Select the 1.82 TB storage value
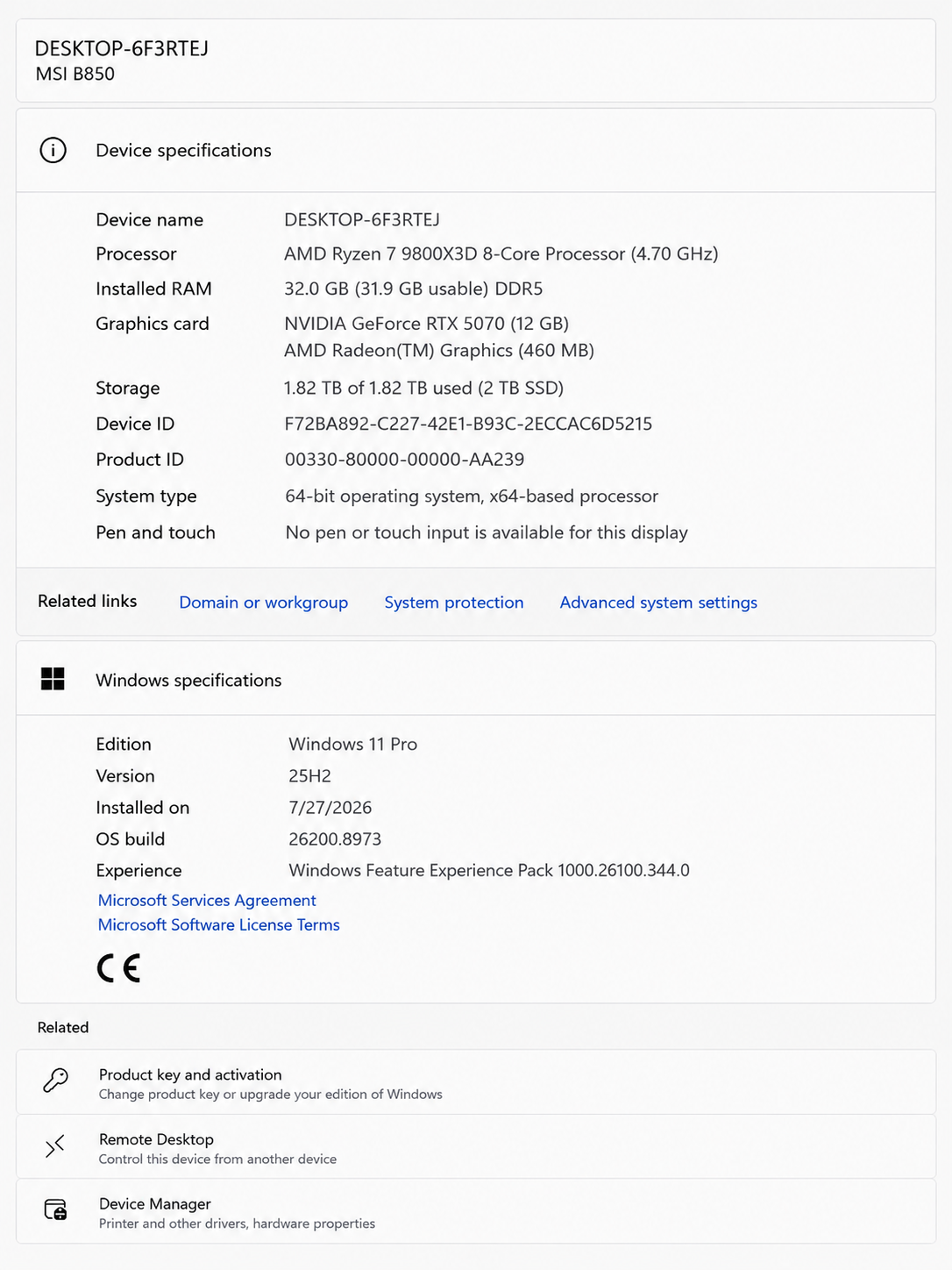This screenshot has height=1270, width=952. coord(423,389)
